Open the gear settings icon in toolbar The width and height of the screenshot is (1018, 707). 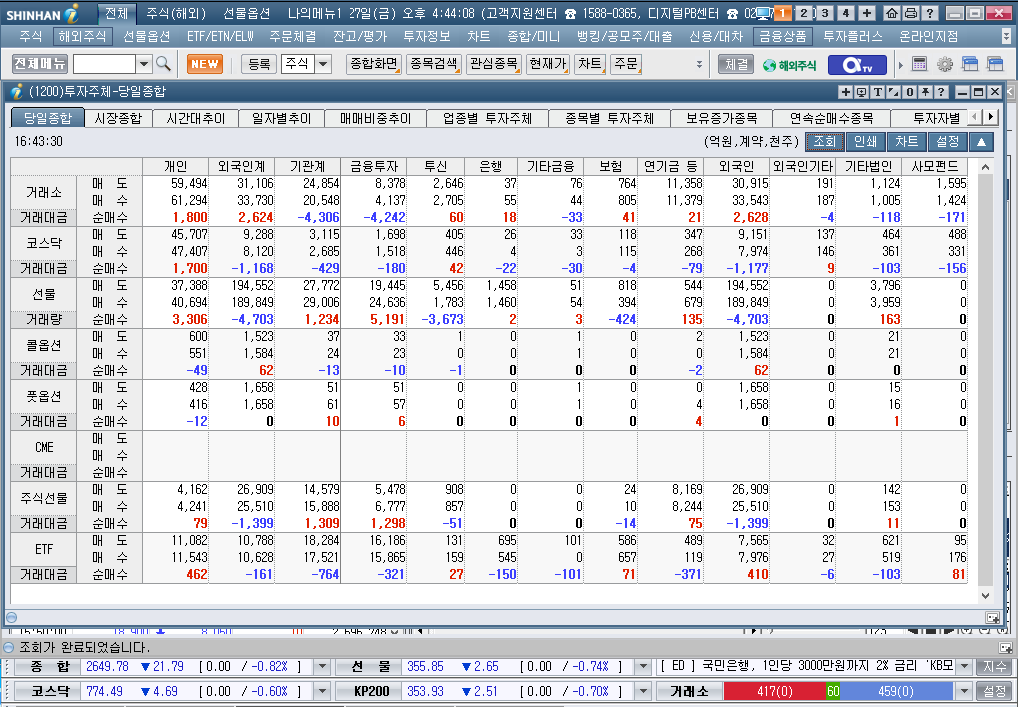945,64
